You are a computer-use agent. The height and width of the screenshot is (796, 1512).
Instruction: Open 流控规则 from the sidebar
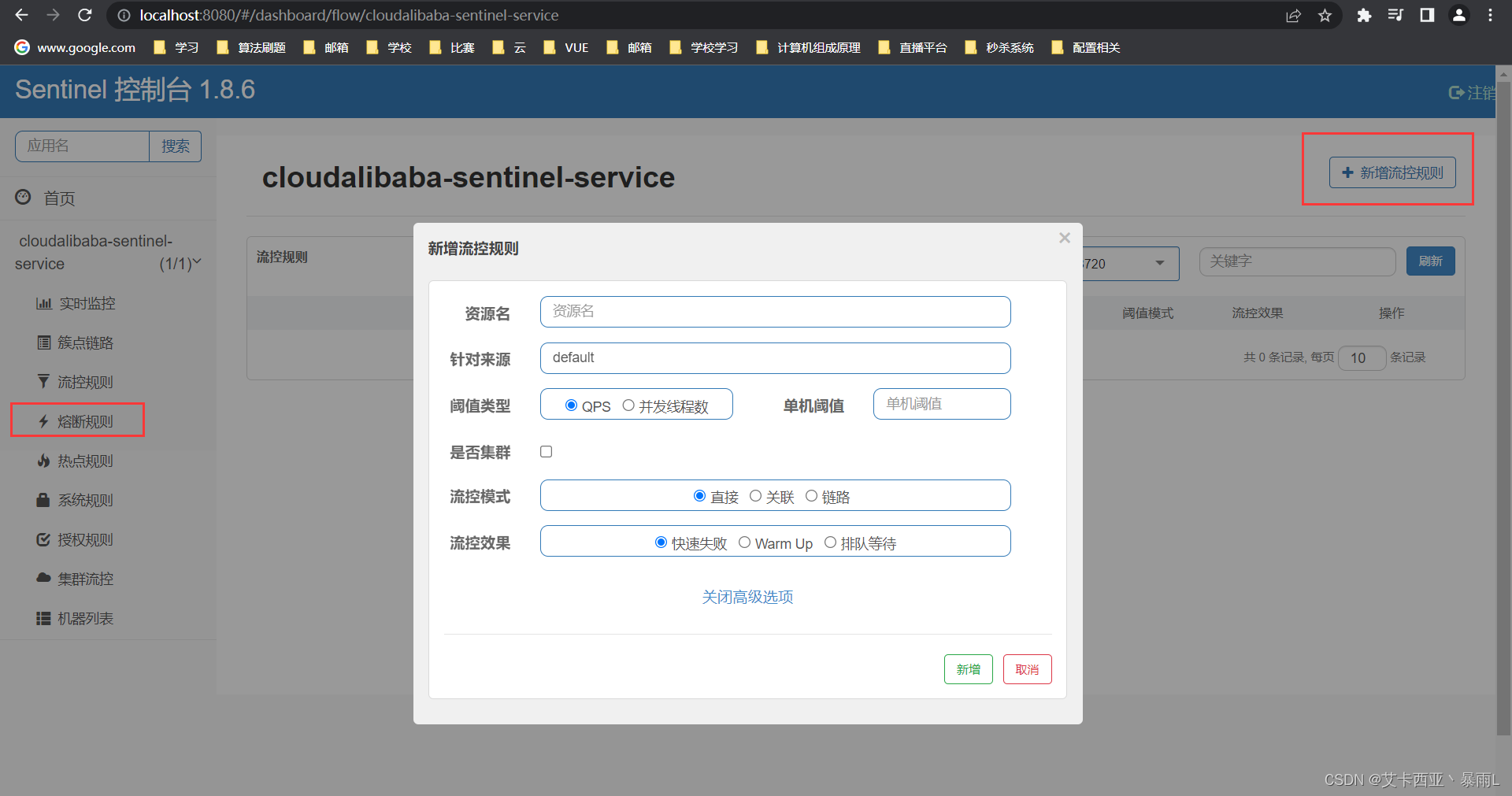[76, 383]
